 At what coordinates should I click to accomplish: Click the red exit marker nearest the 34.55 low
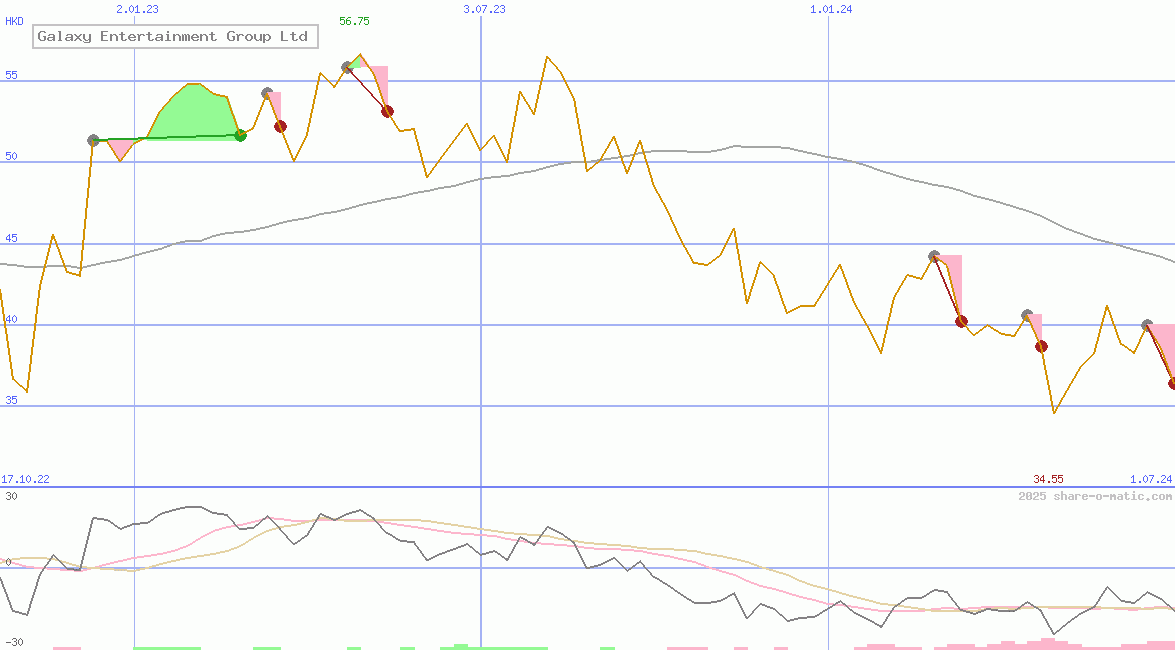pos(1041,346)
